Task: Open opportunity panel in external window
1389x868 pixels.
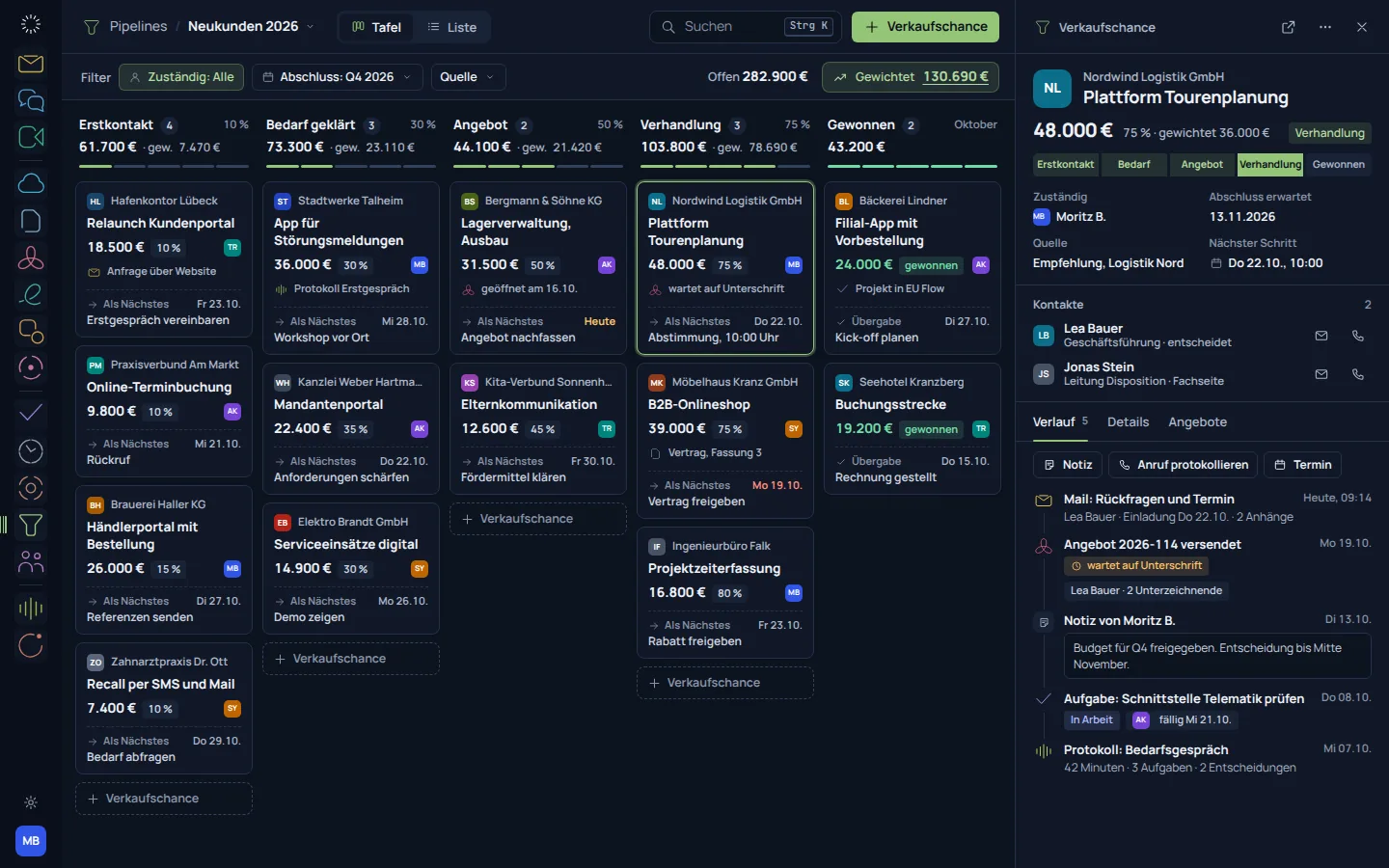Action: point(1288,27)
